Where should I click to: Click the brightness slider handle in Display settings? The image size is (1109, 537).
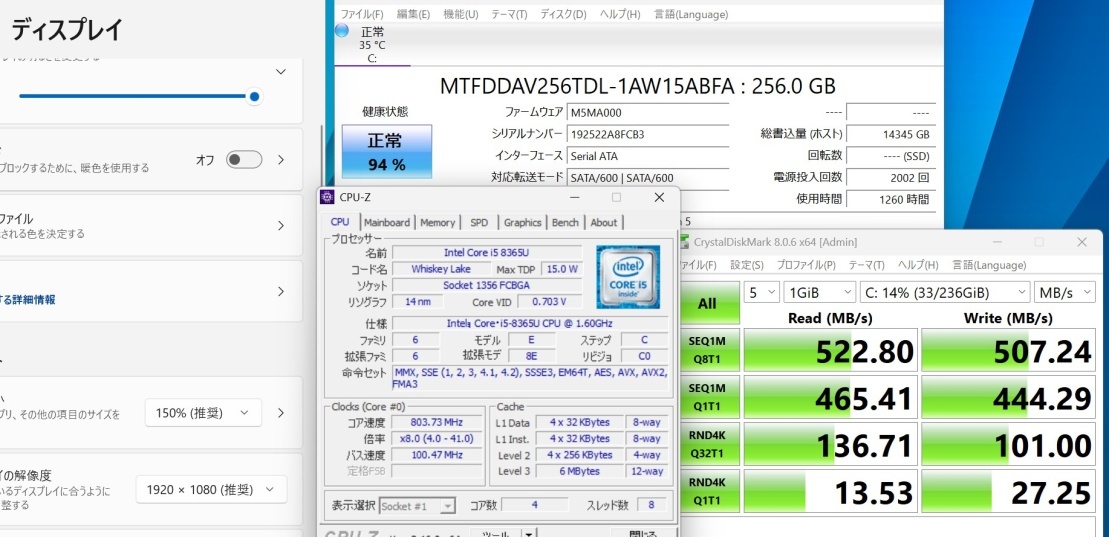tap(254, 96)
